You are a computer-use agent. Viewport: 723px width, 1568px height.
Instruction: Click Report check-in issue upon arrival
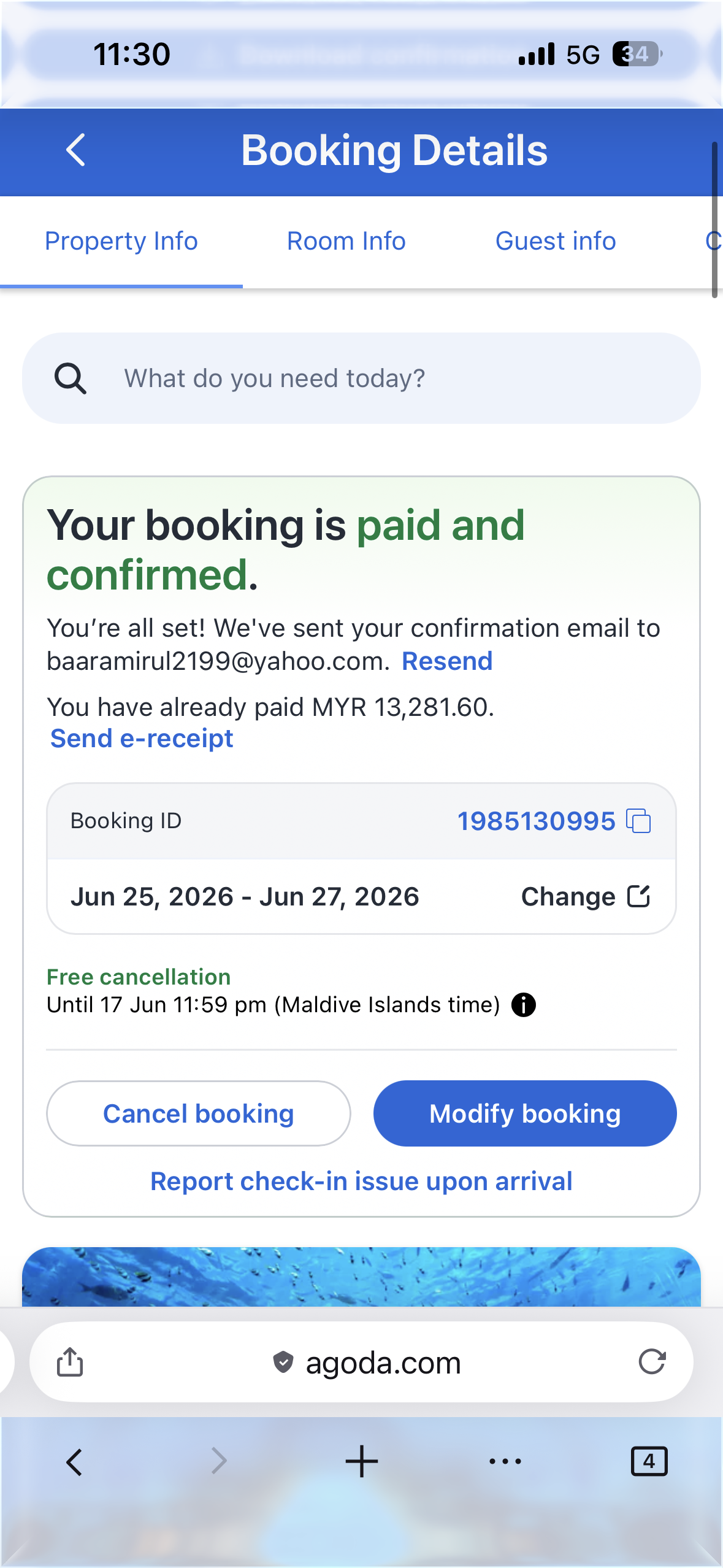click(361, 1182)
